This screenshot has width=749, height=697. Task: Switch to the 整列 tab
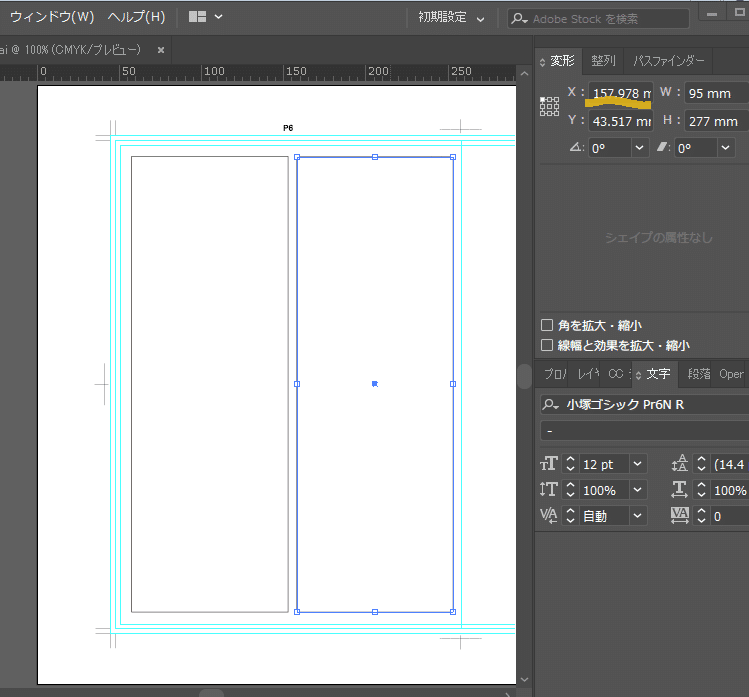(x=603, y=62)
